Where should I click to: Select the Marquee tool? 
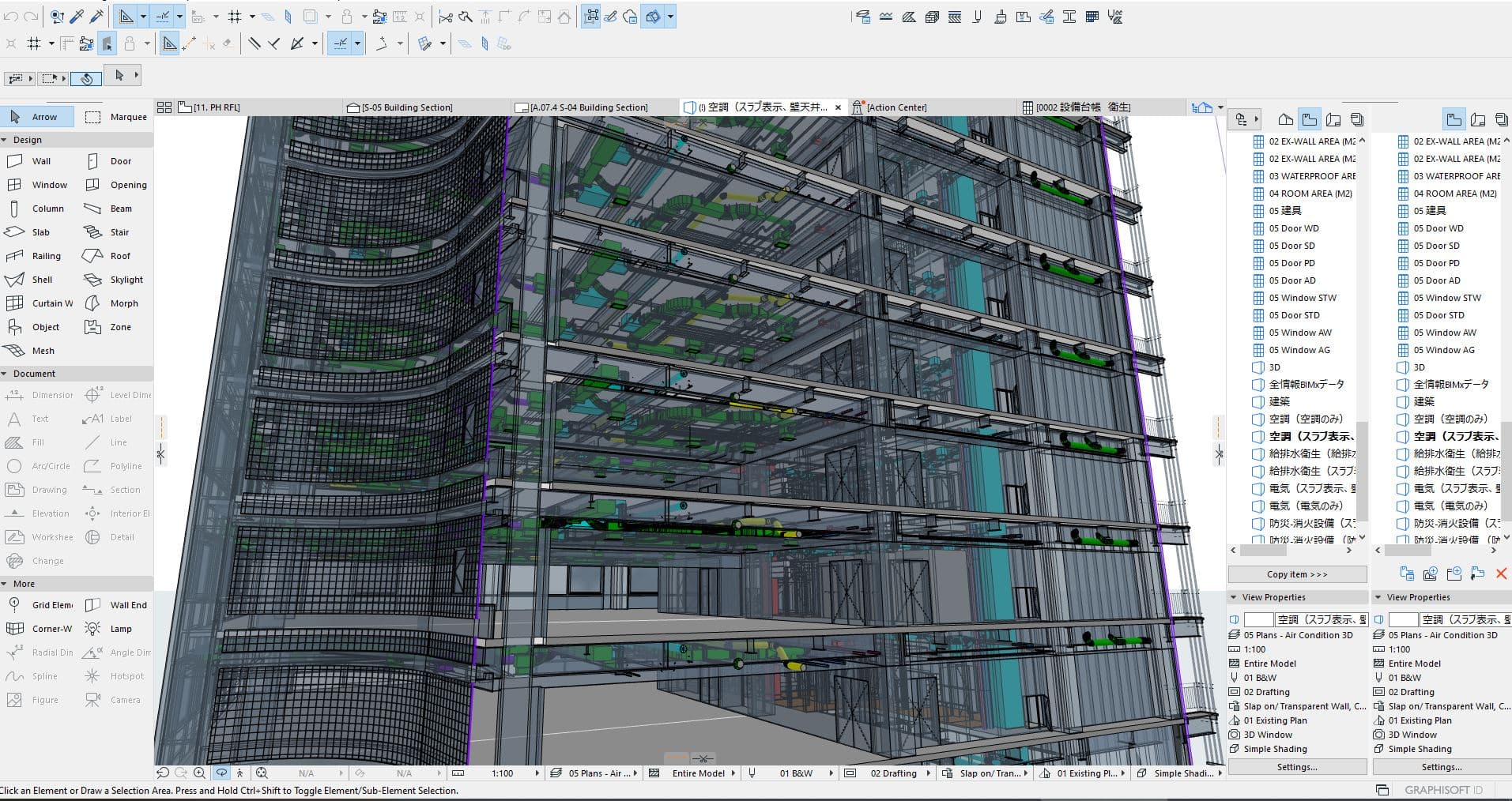[x=115, y=117]
